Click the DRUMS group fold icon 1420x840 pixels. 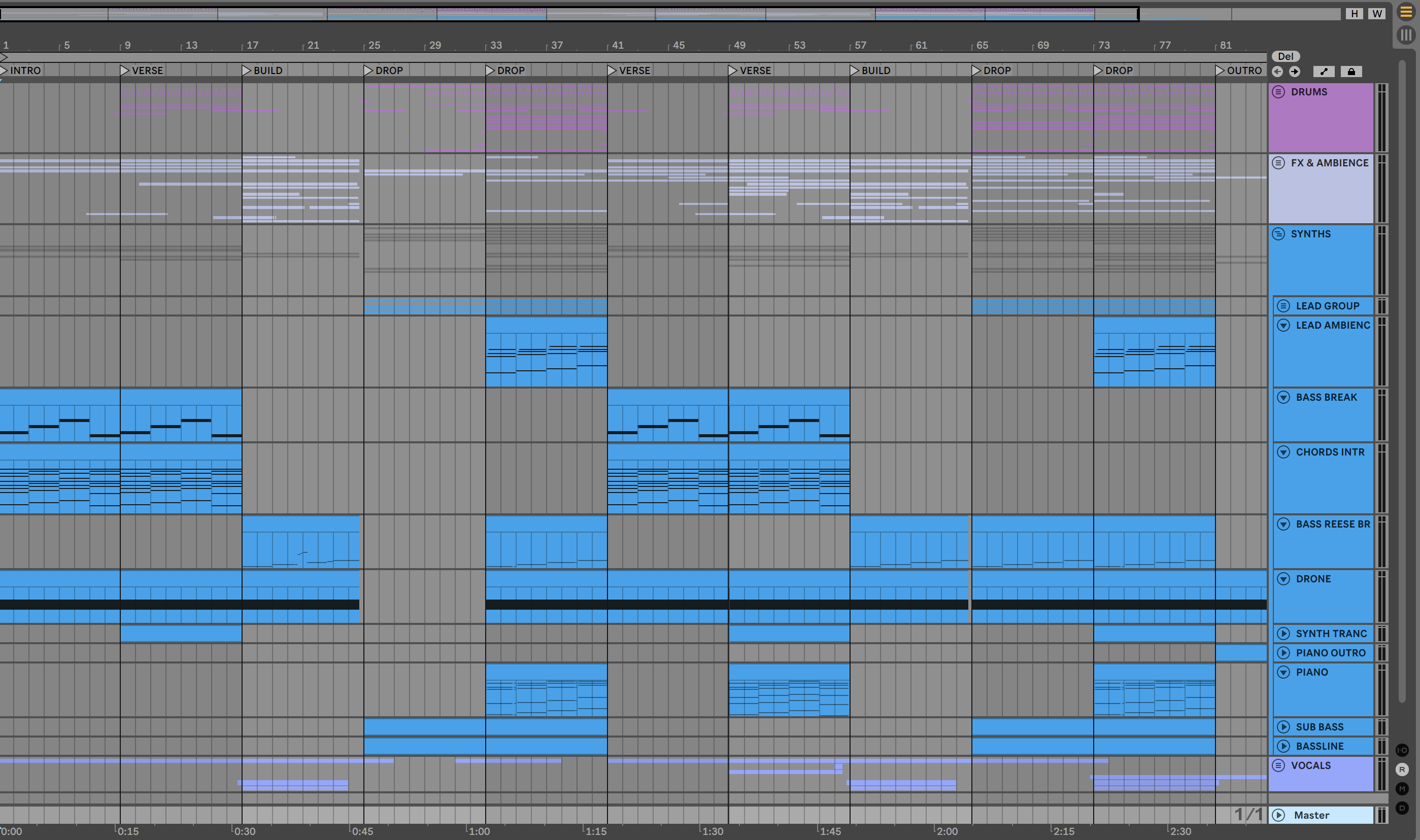[1278, 92]
